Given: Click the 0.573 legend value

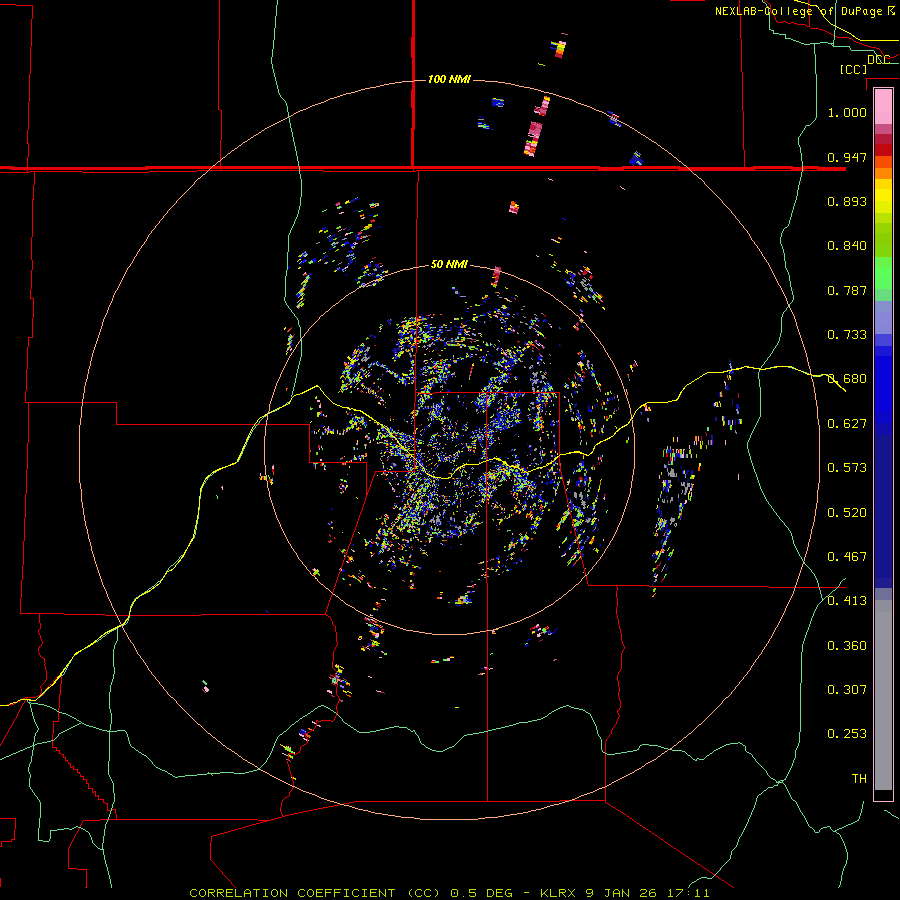Looking at the screenshot, I should [x=847, y=468].
